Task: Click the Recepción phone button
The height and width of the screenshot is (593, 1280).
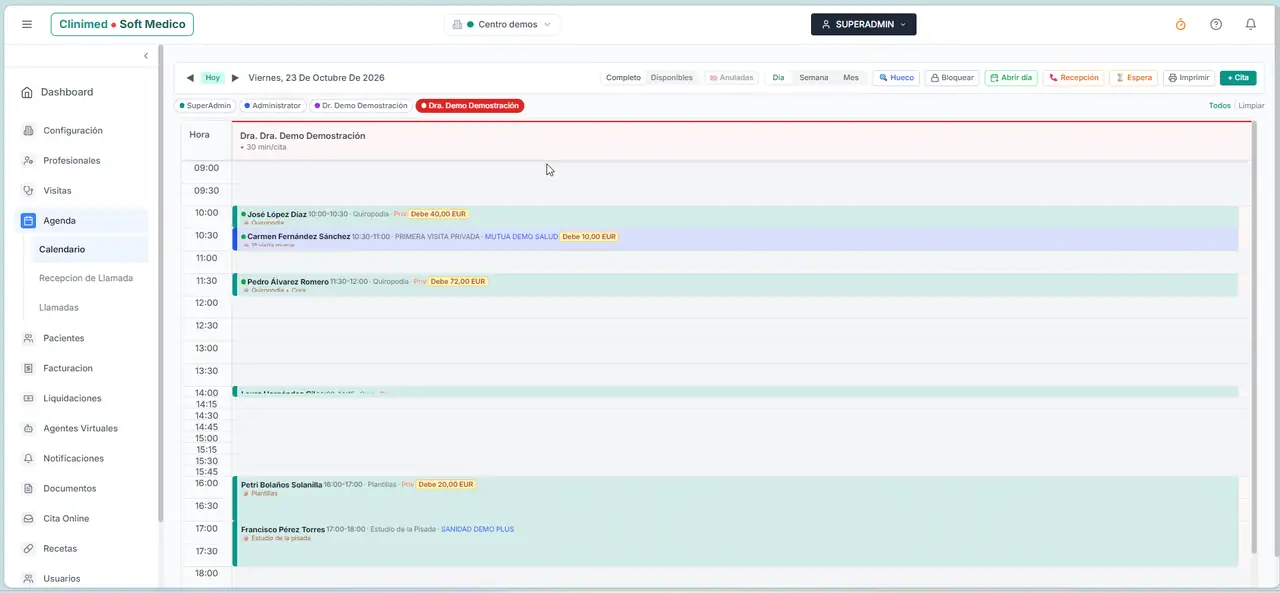Action: (x=1074, y=78)
